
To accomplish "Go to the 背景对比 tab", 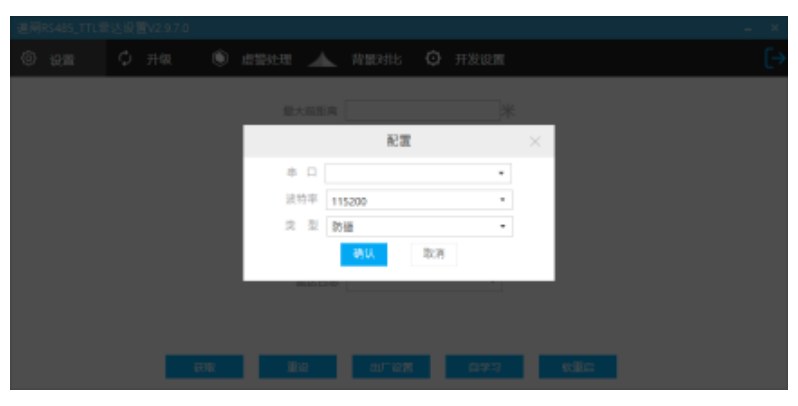I will pyautogui.click(x=355, y=59).
